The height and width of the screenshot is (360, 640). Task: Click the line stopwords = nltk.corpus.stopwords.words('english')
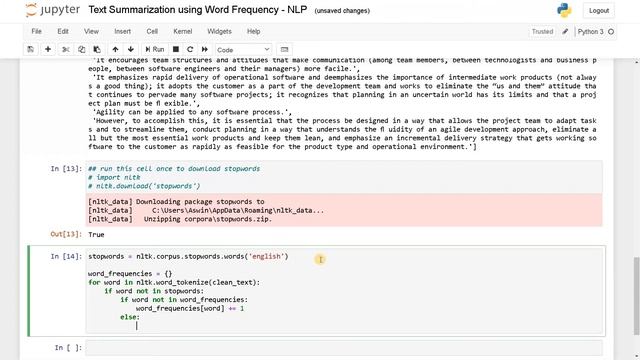click(188, 256)
